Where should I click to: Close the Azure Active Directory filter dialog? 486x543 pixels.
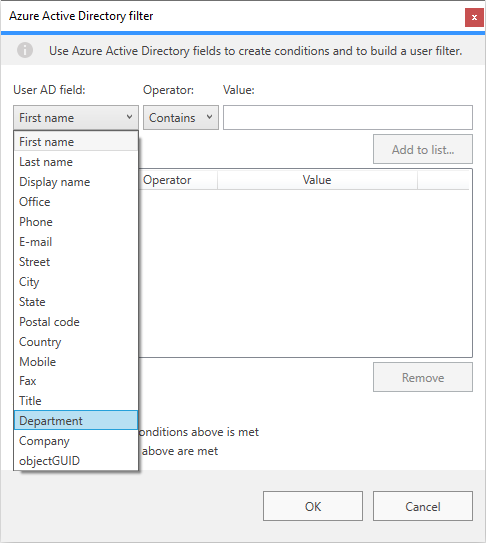click(x=474, y=17)
